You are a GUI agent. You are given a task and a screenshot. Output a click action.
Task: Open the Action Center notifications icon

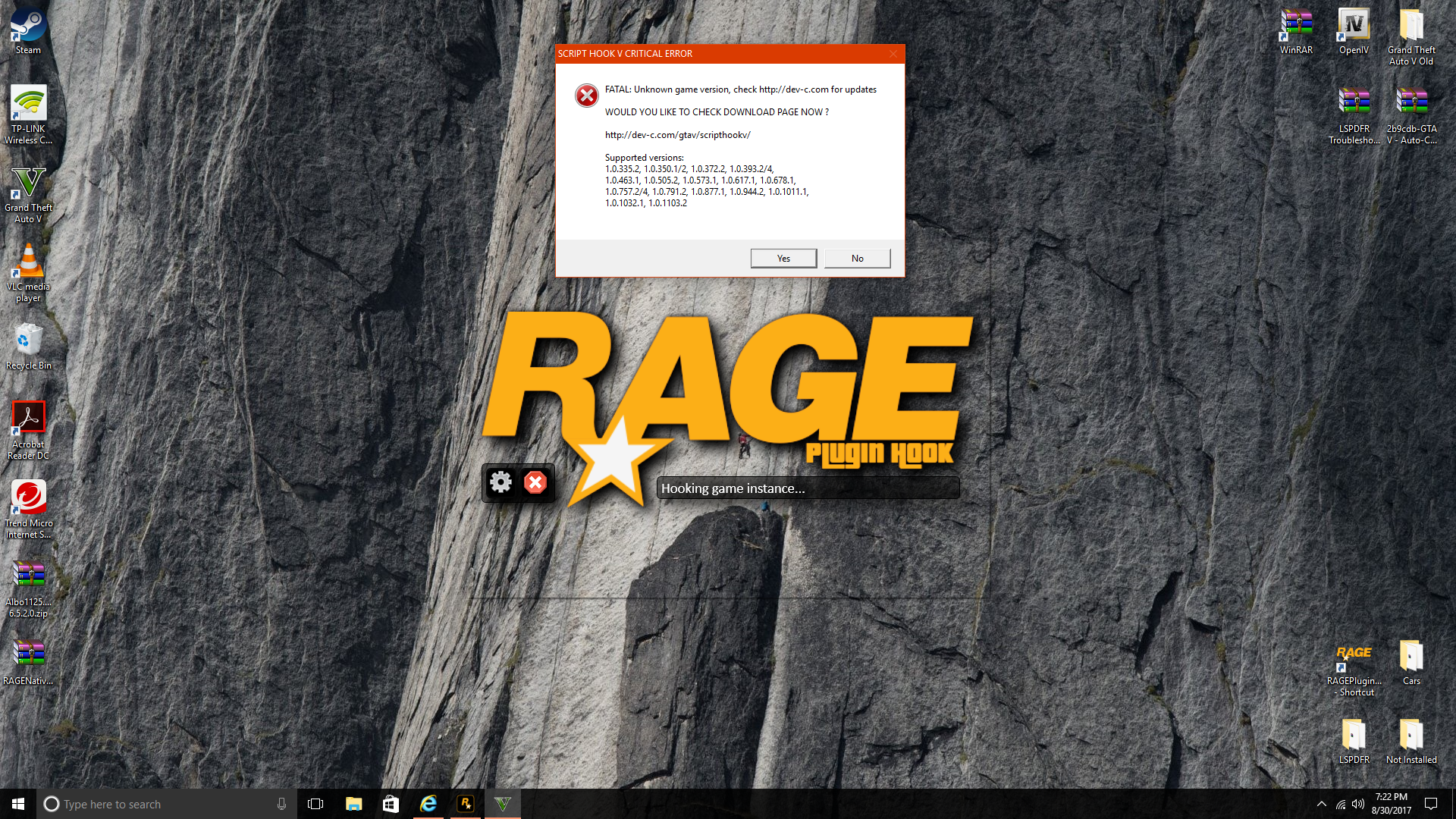tap(1431, 804)
